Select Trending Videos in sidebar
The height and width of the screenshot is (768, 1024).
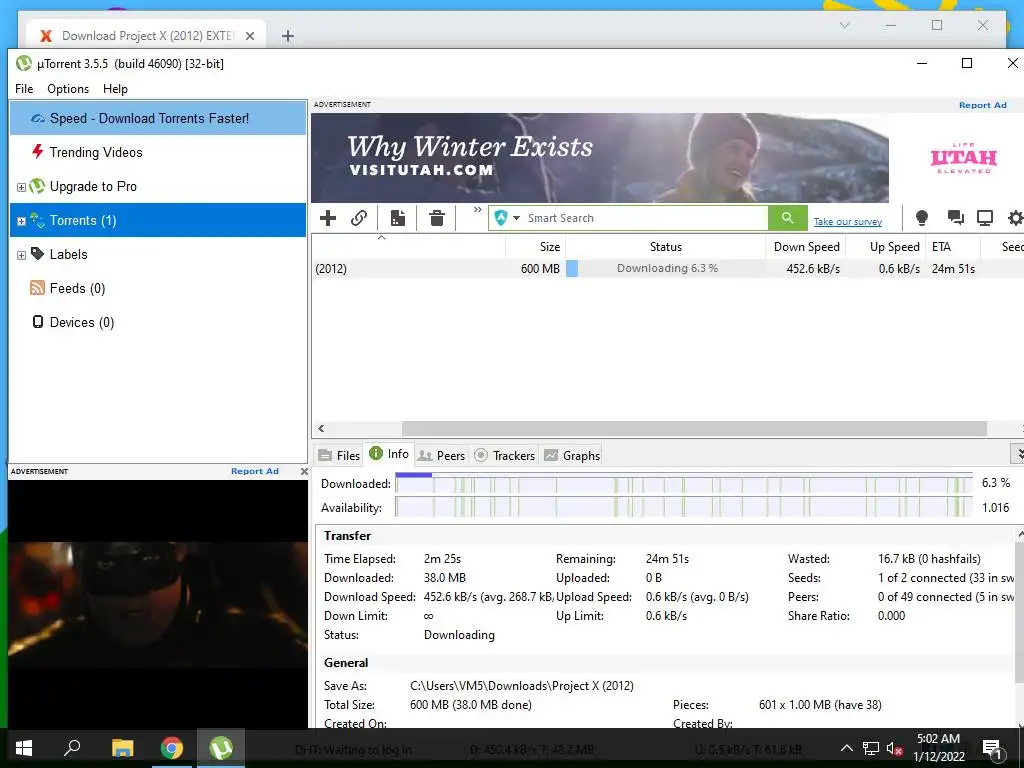pos(158,152)
